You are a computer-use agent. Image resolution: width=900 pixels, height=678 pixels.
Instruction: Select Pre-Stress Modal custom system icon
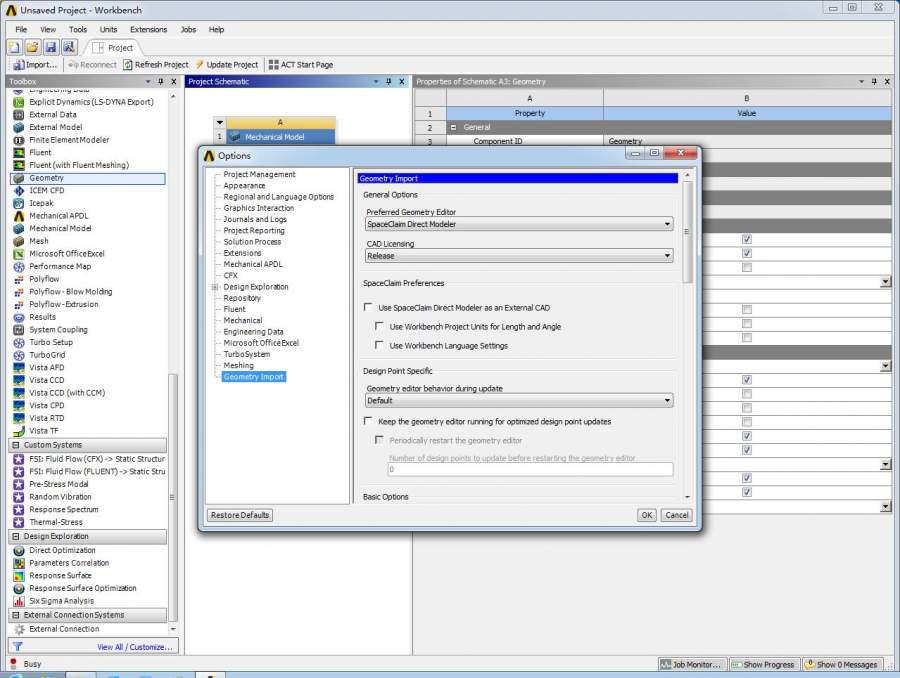coord(19,484)
